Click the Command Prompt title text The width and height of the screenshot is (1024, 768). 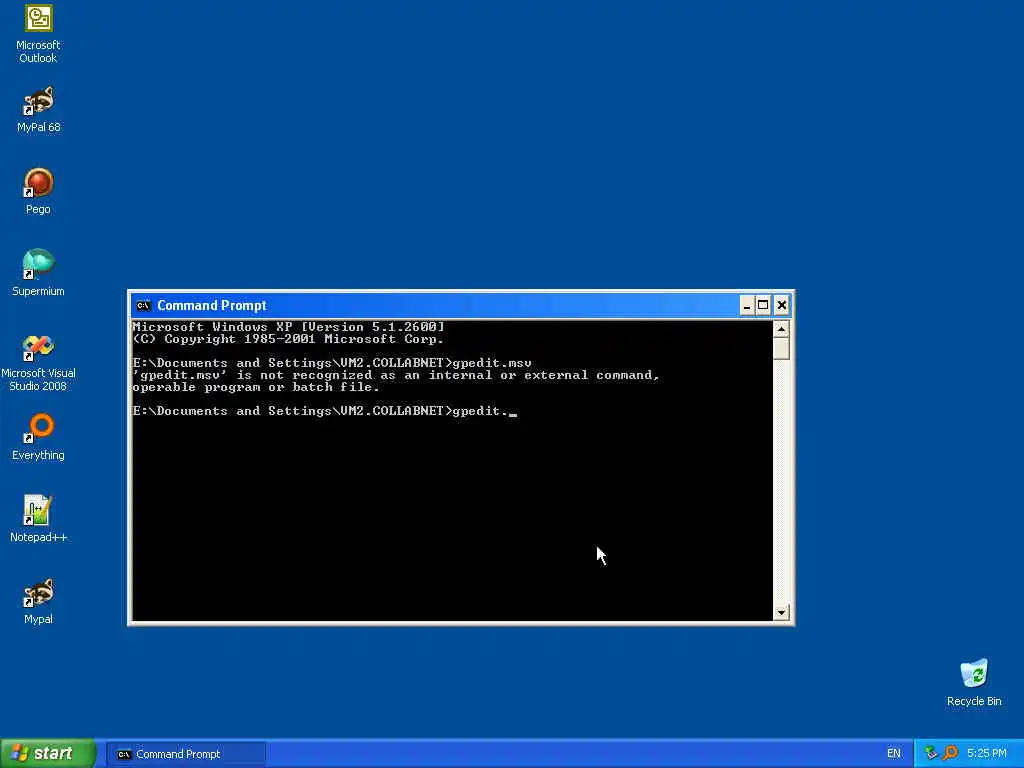[x=212, y=305]
